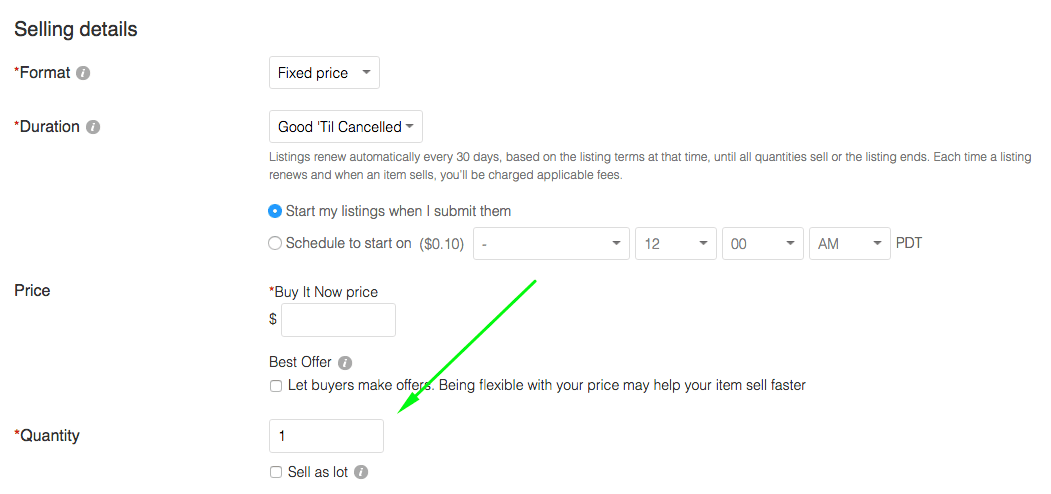Choose the Schedule to start on option
This screenshot has height=494, width=1051.
[x=275, y=243]
